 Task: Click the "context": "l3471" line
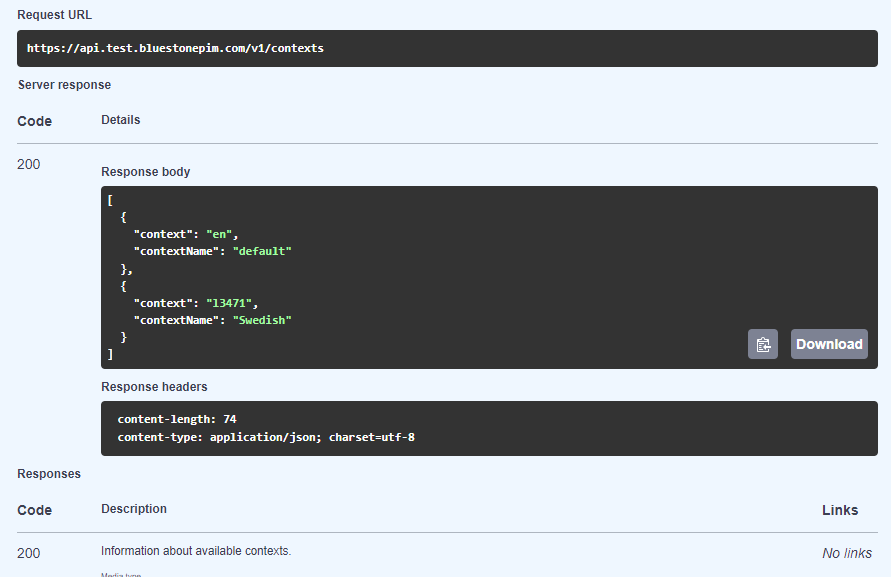196,303
